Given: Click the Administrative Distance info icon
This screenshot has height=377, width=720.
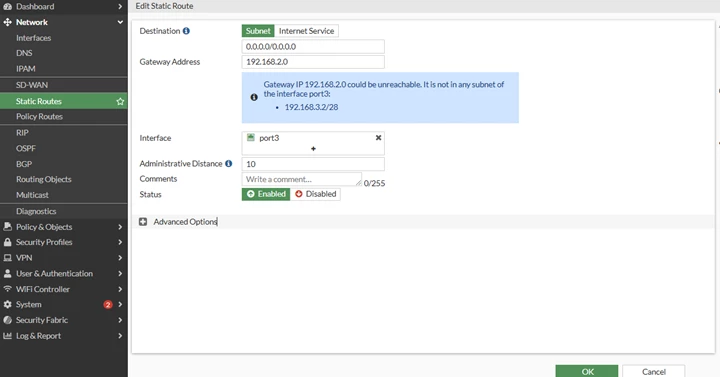Looking at the screenshot, I should coord(229,163).
